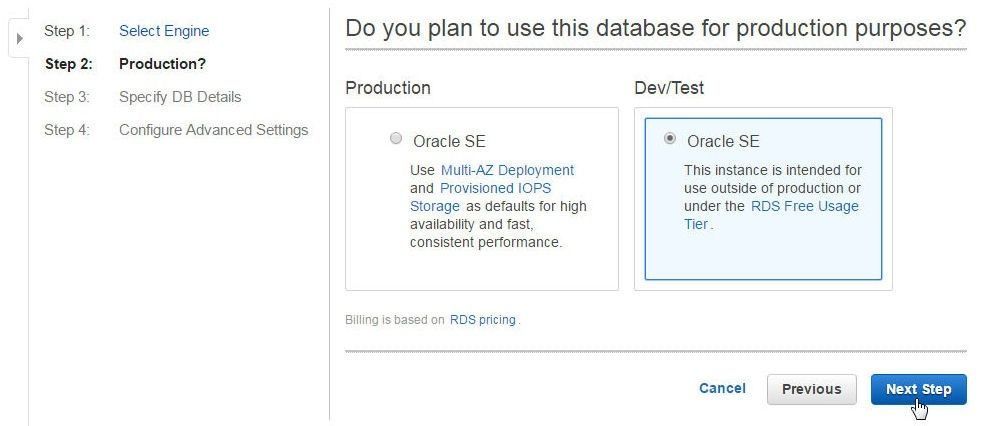The height and width of the screenshot is (426, 1006).
Task: Go back to Step 1 Select Engine
Action: 164,31
